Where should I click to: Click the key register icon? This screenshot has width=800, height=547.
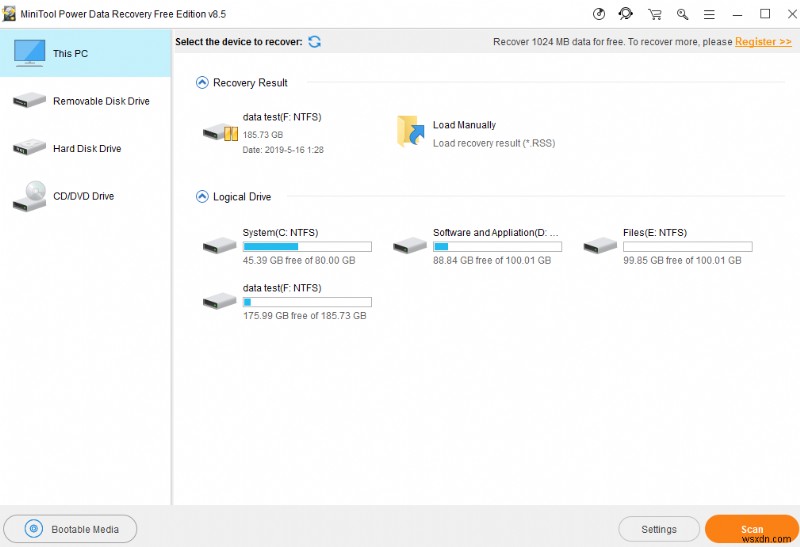(x=682, y=14)
